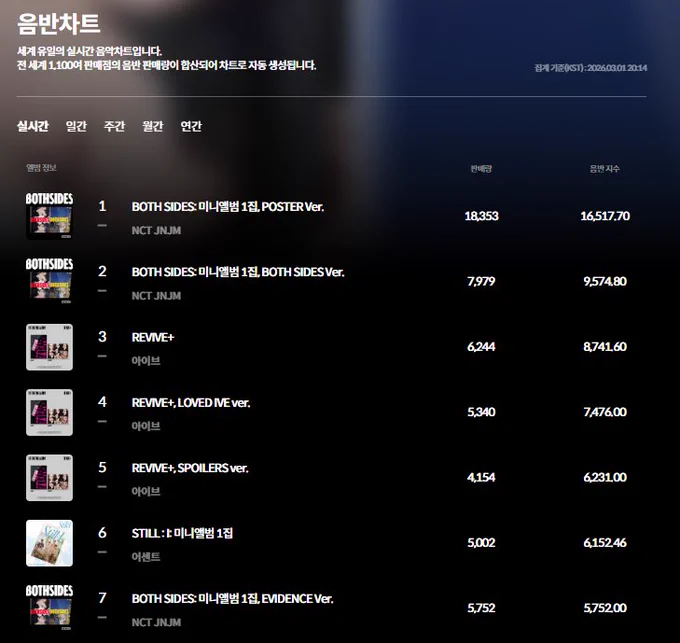Click album index value 5,752.00

click(x=605, y=608)
